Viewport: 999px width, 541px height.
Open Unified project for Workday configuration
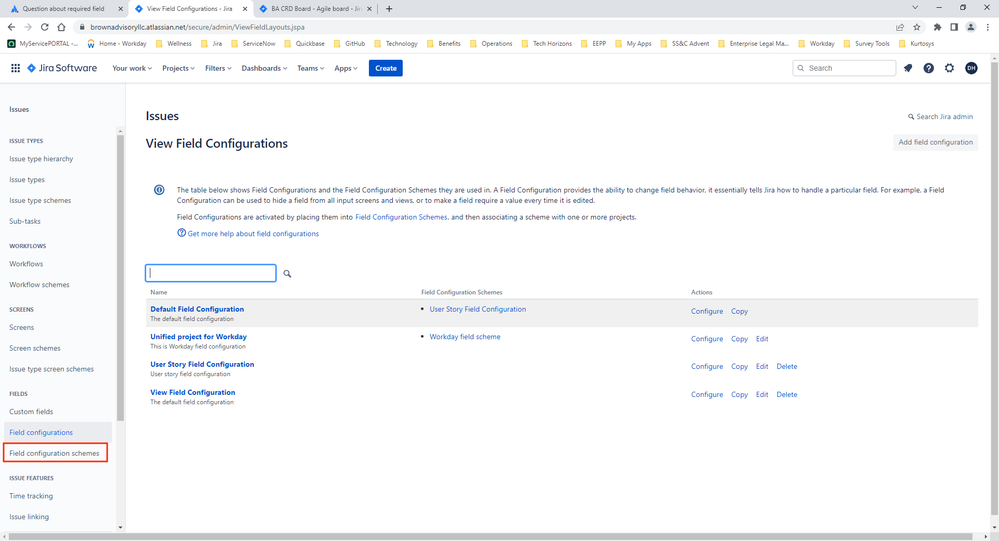point(198,336)
